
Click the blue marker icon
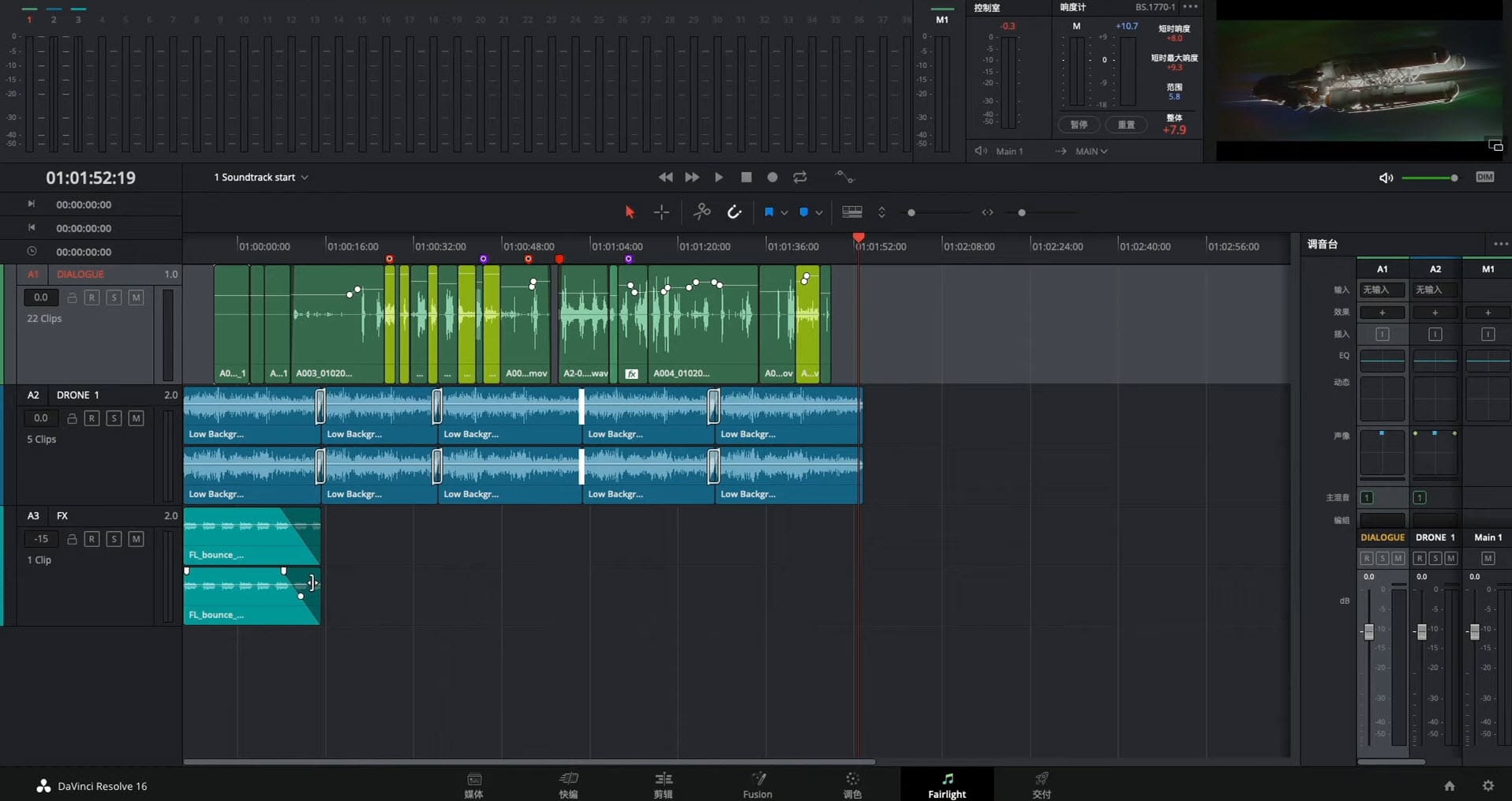tap(803, 212)
